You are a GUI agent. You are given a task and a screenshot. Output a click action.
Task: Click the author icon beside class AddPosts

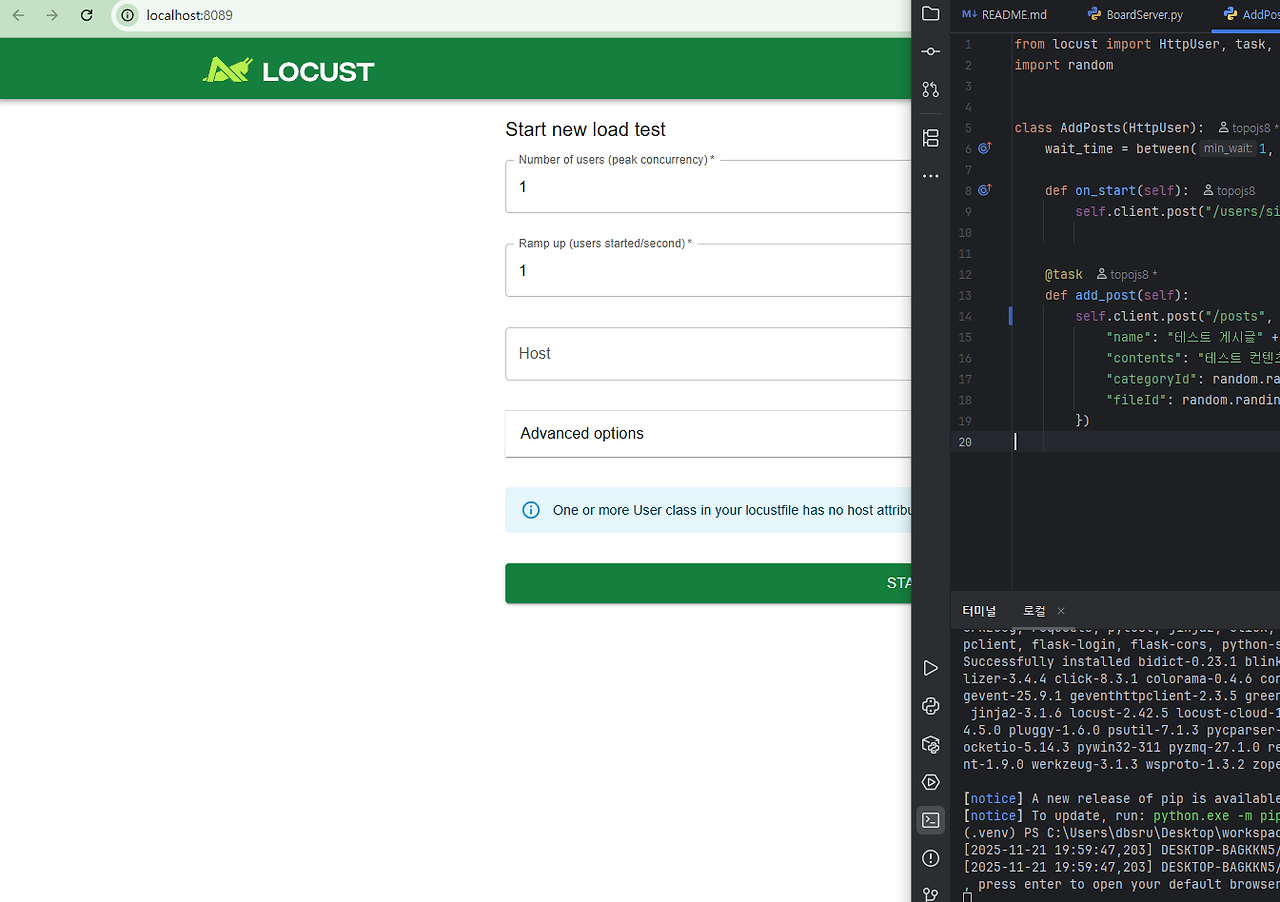pyautogui.click(x=1224, y=128)
